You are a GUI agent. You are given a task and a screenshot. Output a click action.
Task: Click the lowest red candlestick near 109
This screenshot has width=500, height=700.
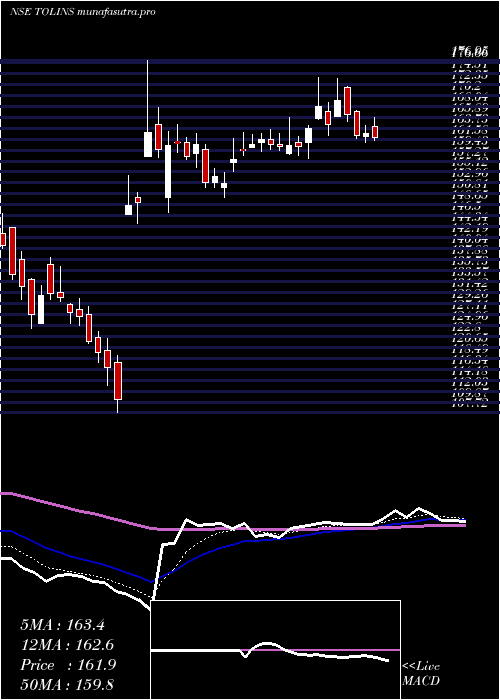tap(118, 384)
